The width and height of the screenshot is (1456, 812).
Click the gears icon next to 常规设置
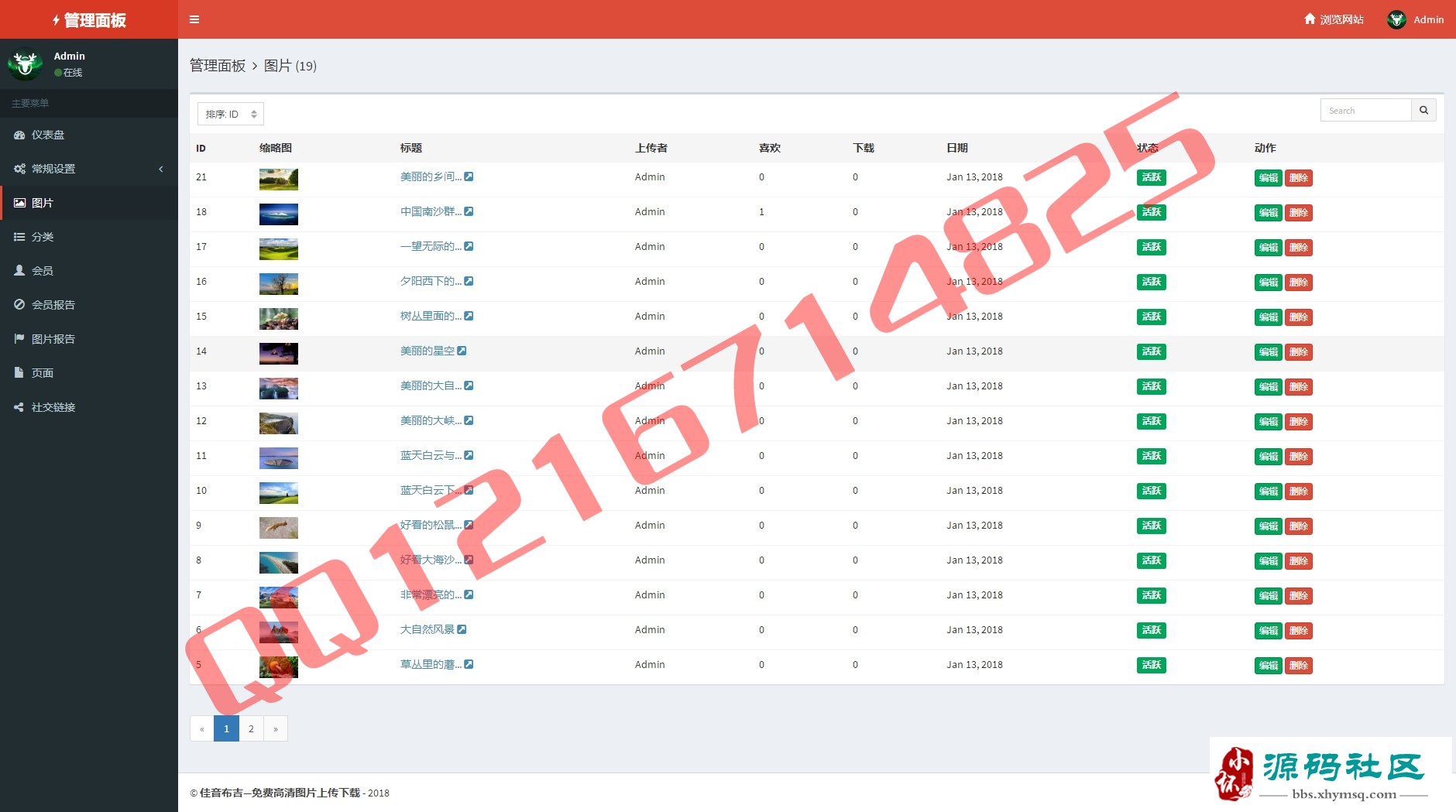(x=19, y=169)
